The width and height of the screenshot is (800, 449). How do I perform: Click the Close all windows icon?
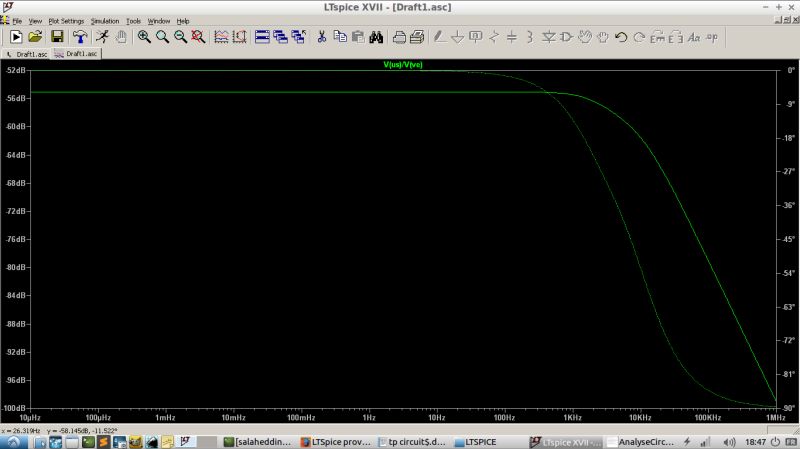(298, 37)
